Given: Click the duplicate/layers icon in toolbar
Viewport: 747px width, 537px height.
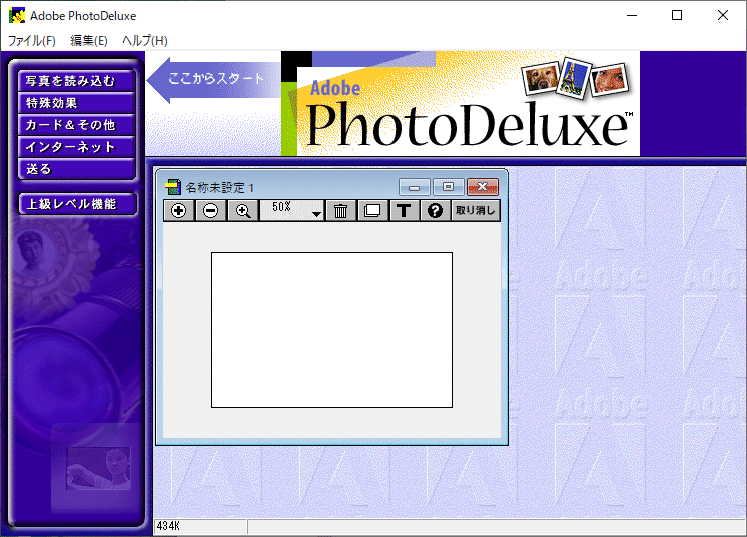Looking at the screenshot, I should tap(372, 211).
